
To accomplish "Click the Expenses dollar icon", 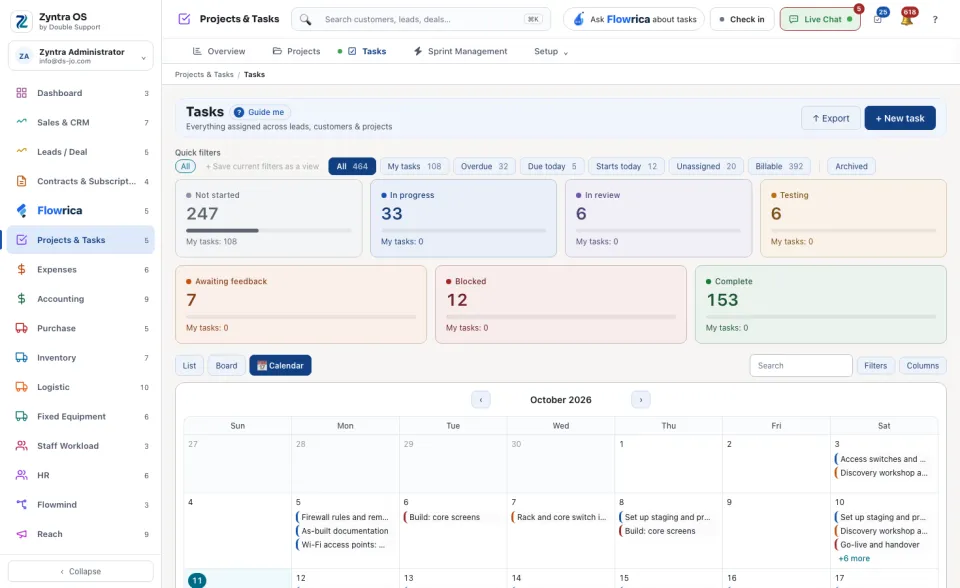I will click(21, 270).
